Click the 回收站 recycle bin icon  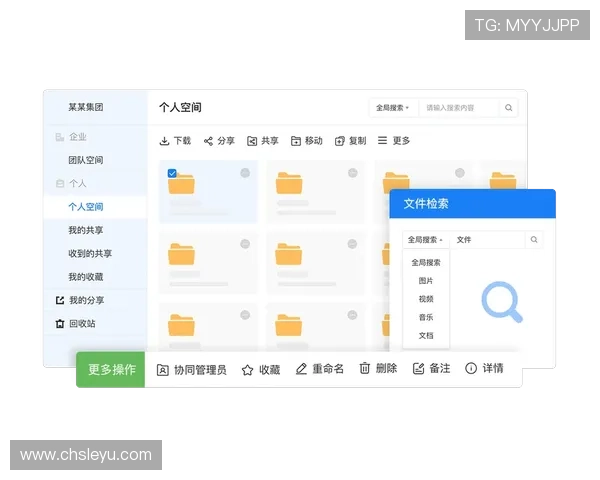pyautogui.click(x=60, y=324)
